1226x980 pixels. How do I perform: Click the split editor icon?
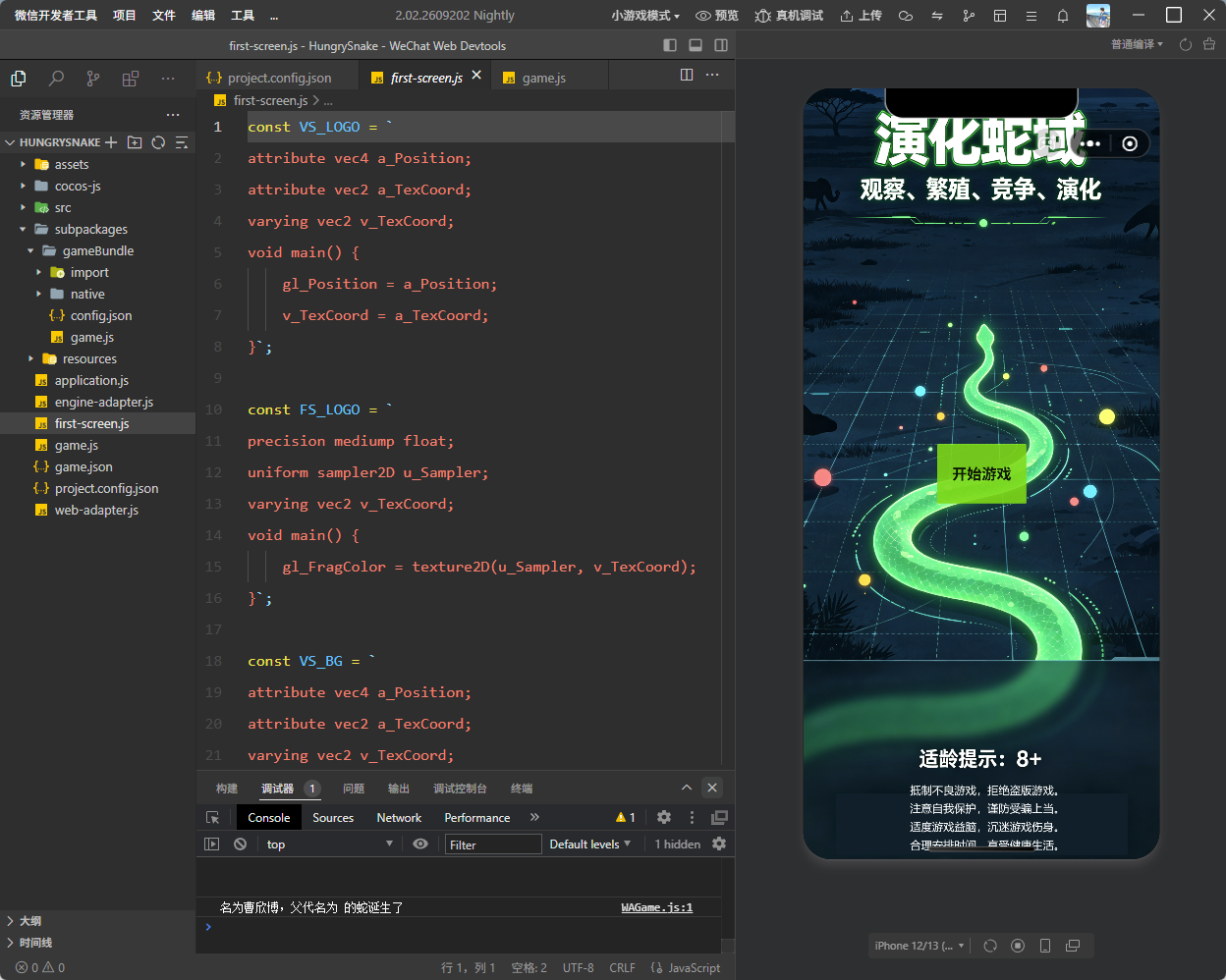click(687, 75)
